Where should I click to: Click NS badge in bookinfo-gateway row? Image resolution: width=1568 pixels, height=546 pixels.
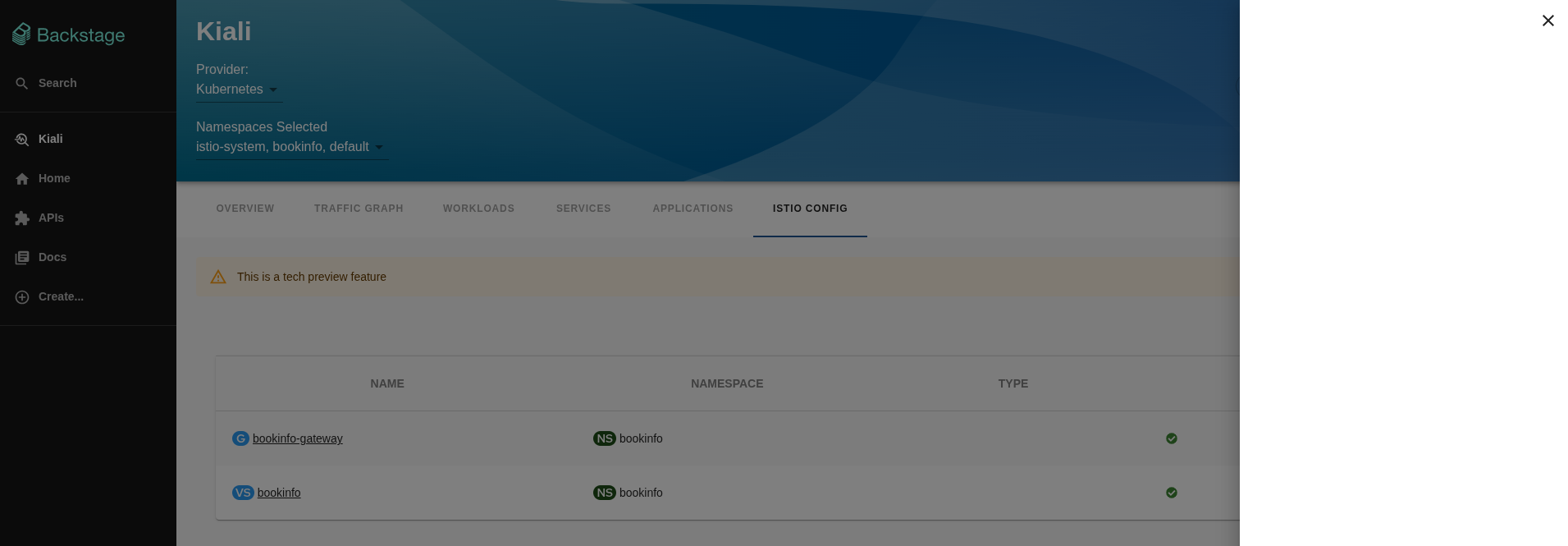[605, 438]
